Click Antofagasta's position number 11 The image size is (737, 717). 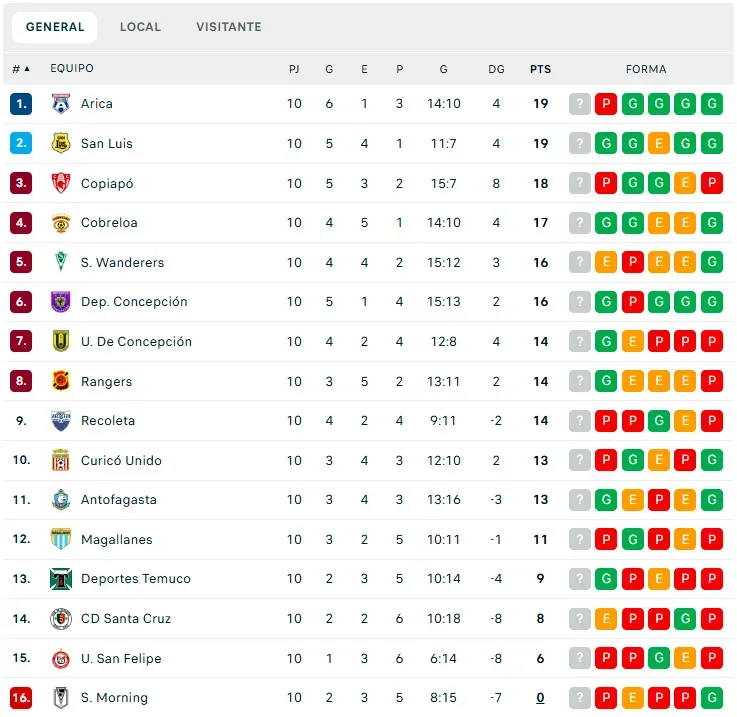tap(21, 500)
